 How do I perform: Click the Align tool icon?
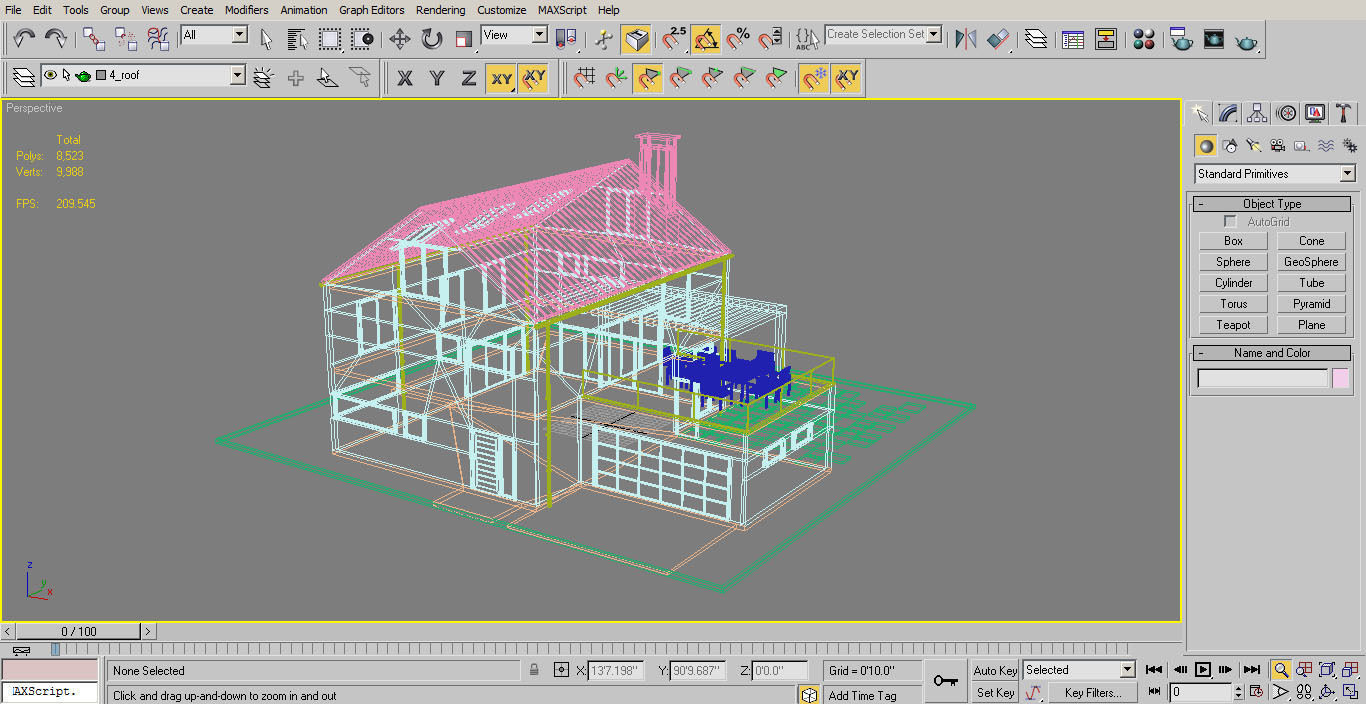tap(998, 39)
